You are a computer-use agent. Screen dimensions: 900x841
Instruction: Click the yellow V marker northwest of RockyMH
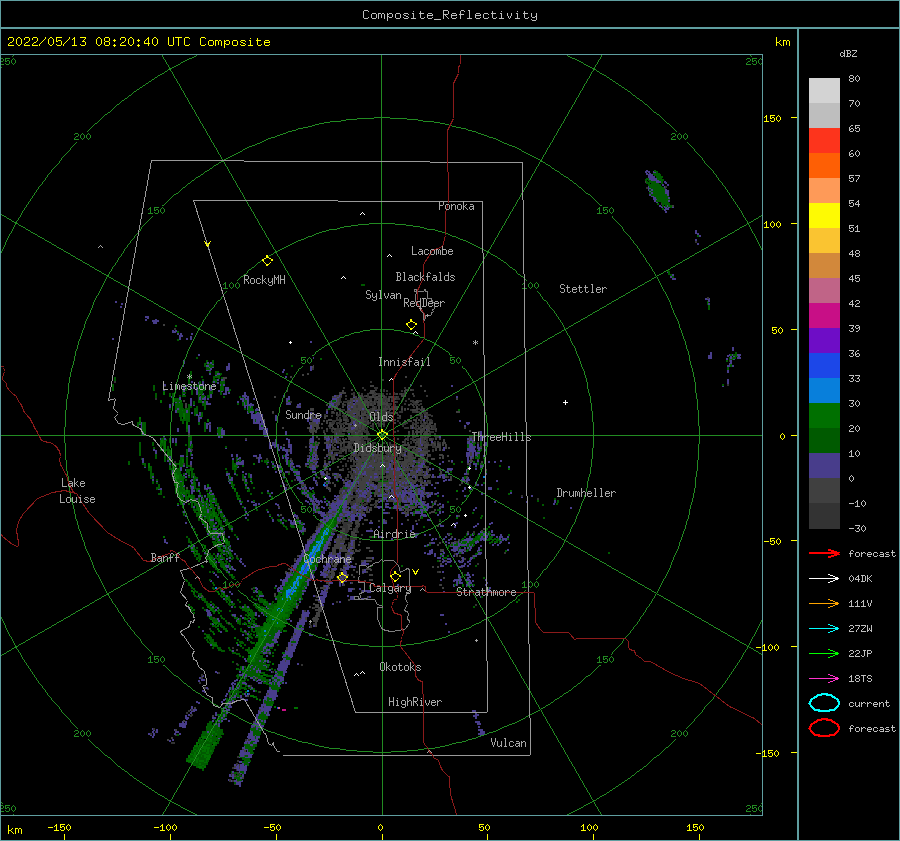coord(208,244)
